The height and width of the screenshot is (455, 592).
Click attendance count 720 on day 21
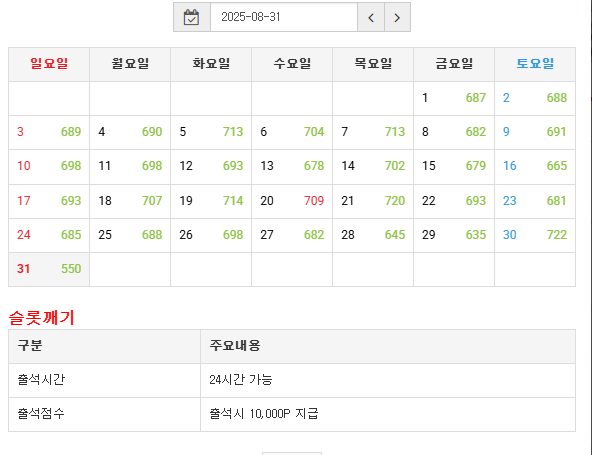pyautogui.click(x=395, y=201)
